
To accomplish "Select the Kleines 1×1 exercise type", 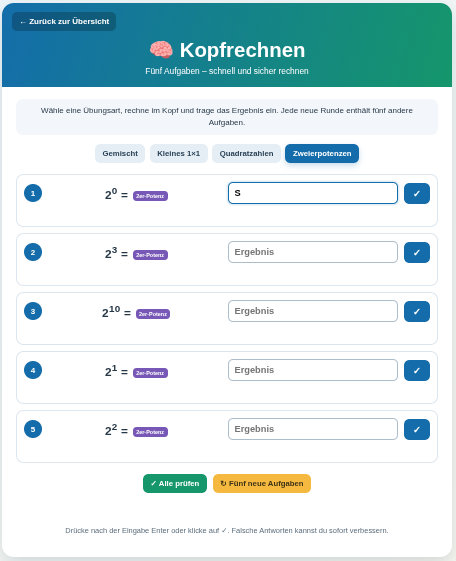I will click(178, 153).
